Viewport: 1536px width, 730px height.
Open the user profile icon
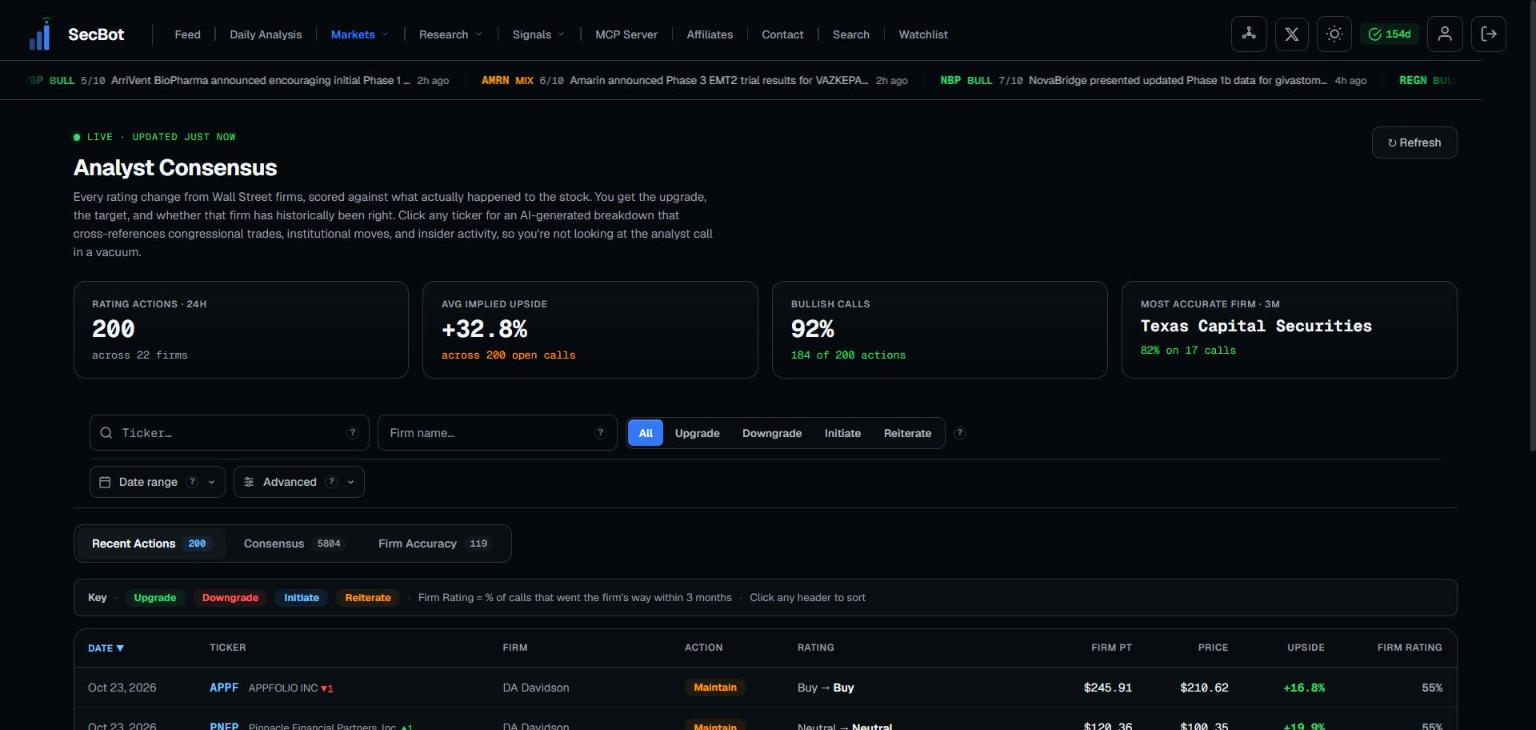click(x=1444, y=34)
